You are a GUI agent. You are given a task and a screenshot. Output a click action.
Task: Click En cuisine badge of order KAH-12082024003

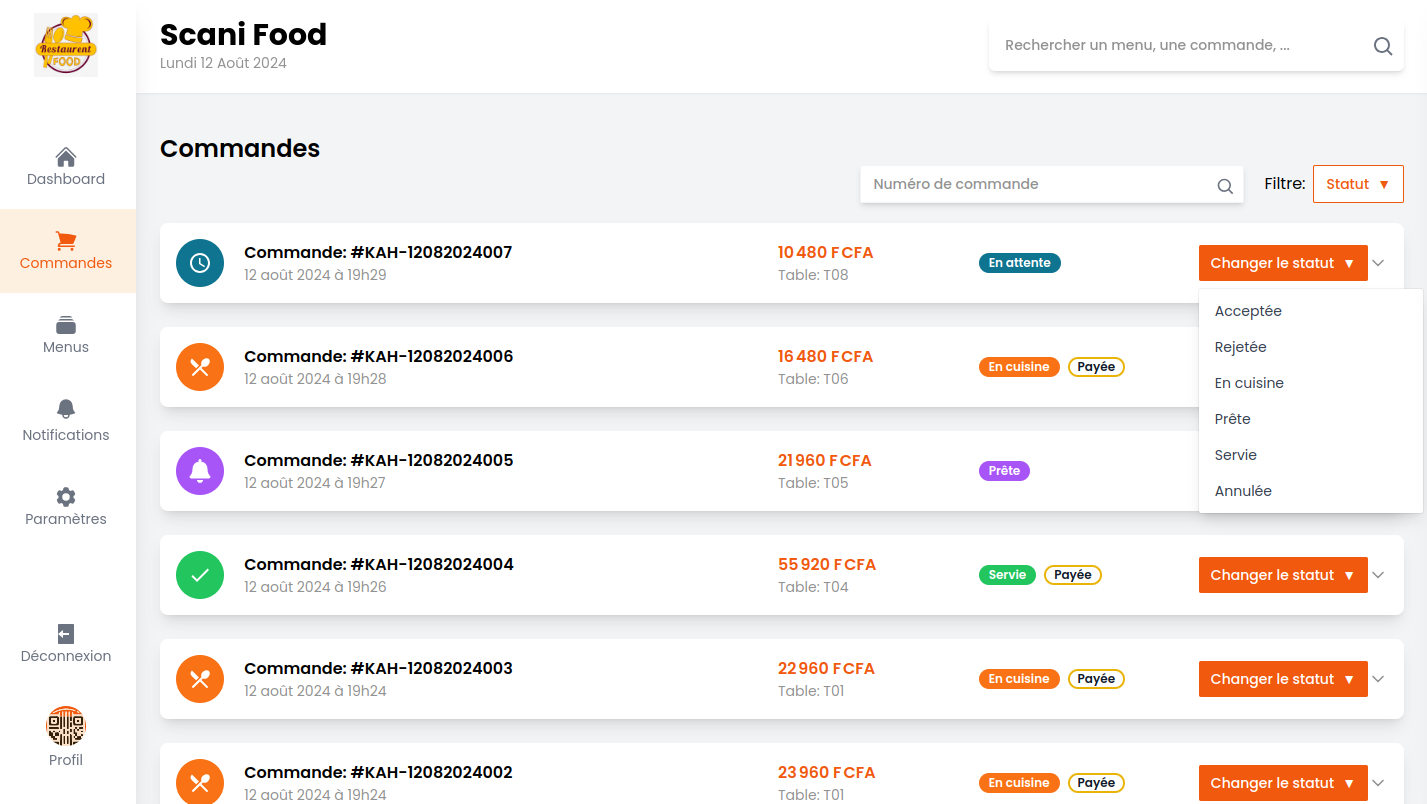1019,679
